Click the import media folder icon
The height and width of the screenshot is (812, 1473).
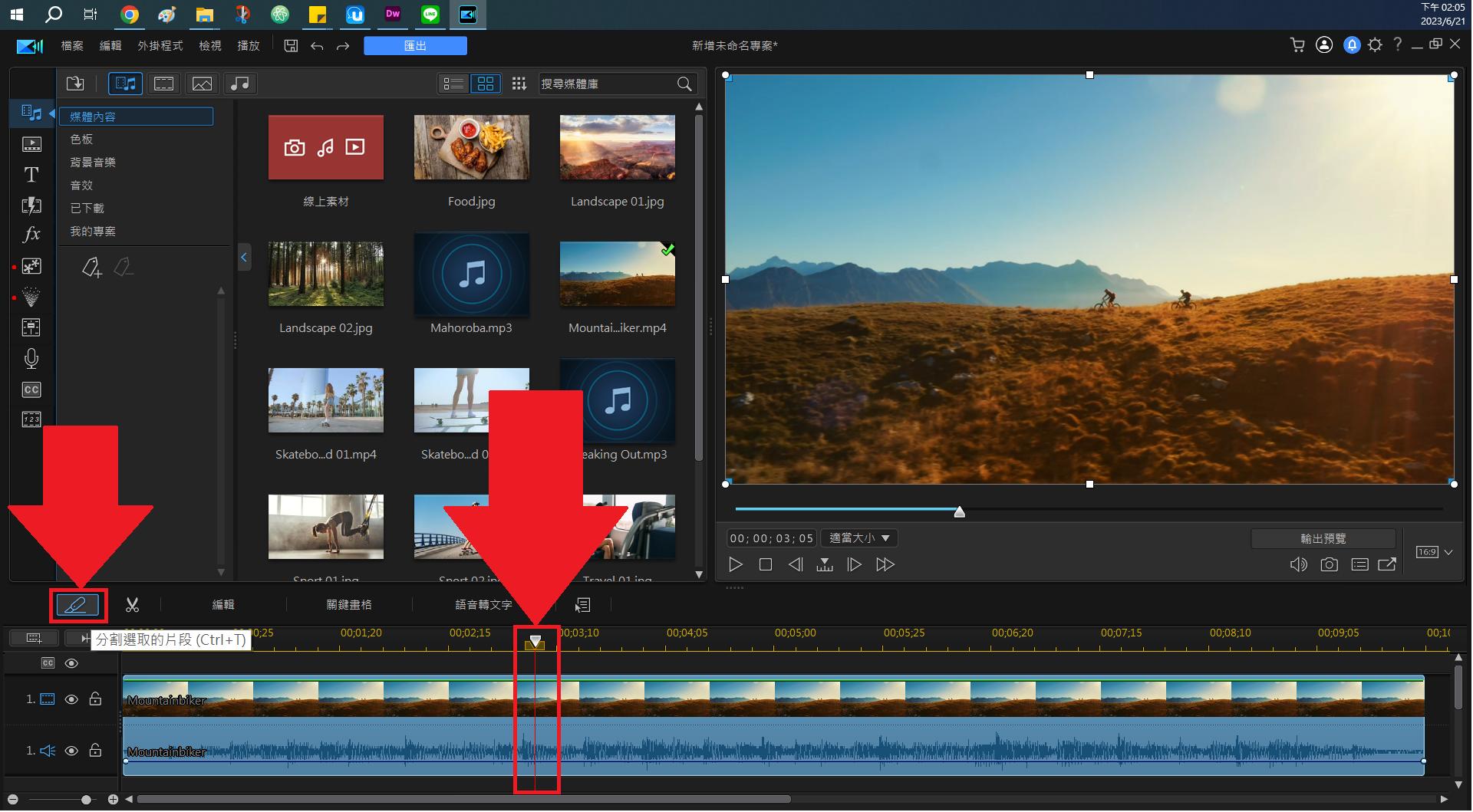75,84
